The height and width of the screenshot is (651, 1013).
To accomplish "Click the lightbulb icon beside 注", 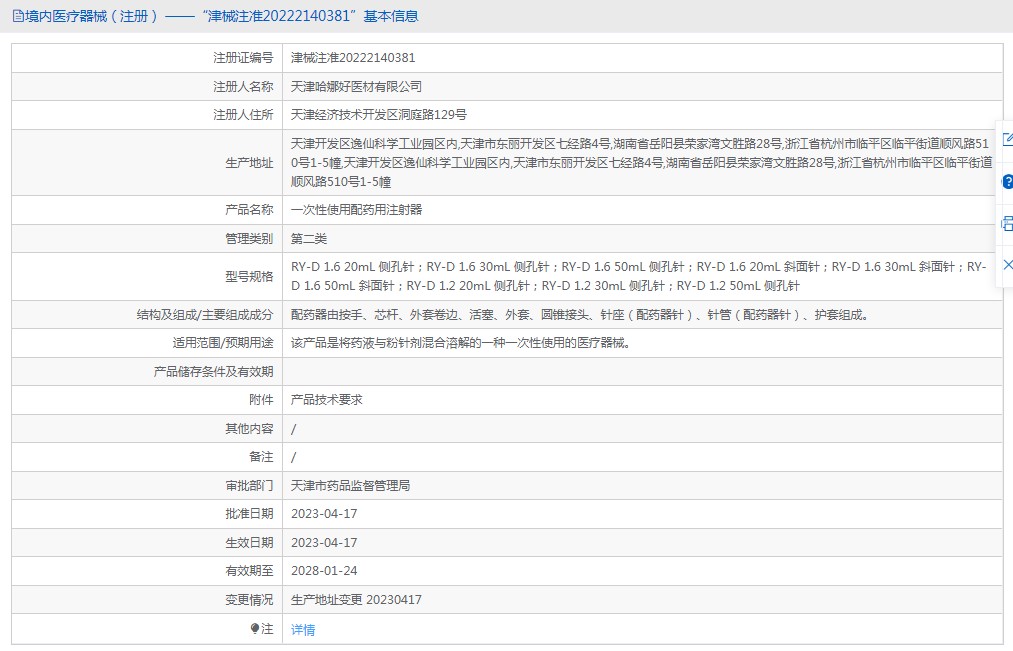I will 255,628.
